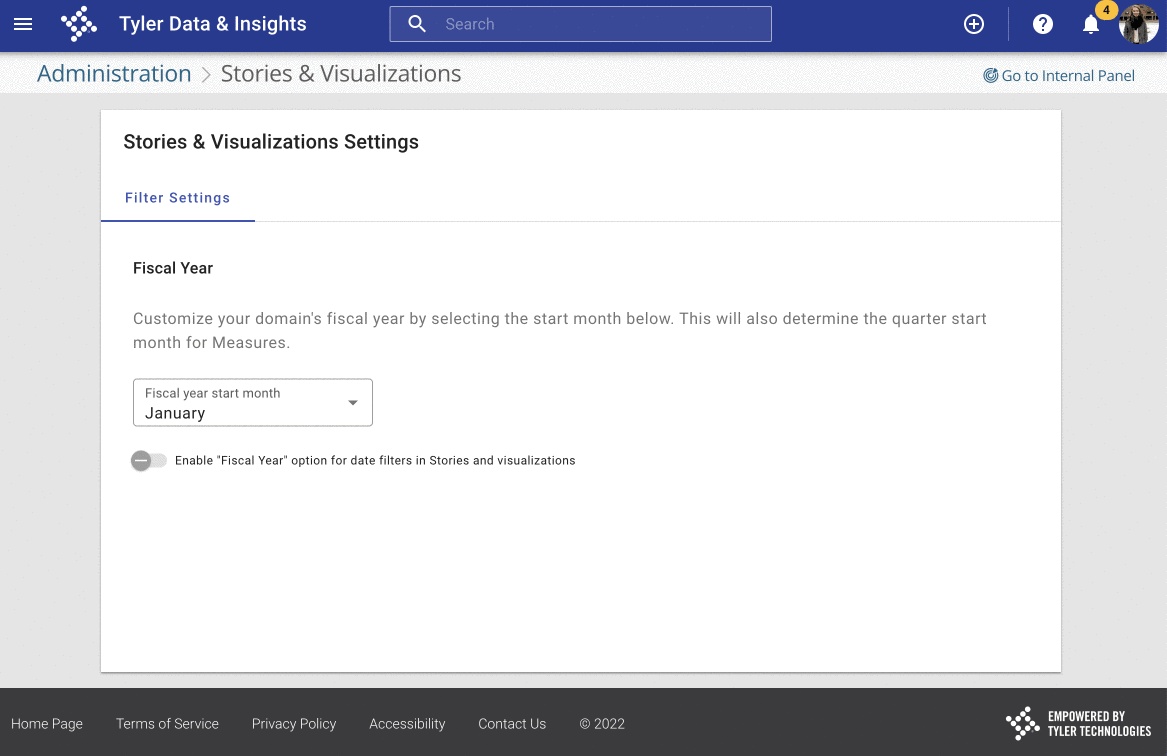Image resolution: width=1167 pixels, height=756 pixels.
Task: Open the Home Page footer link
Action: pos(47,723)
